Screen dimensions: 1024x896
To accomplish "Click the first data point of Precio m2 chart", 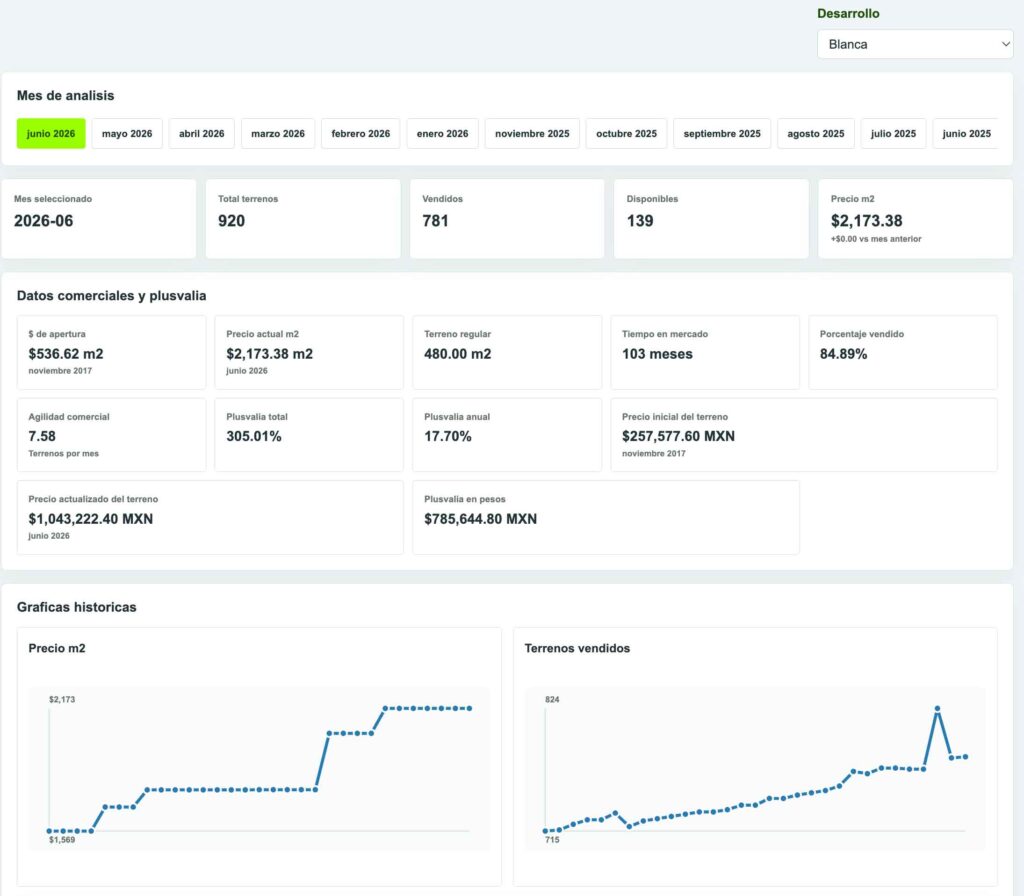I will pos(49,831).
